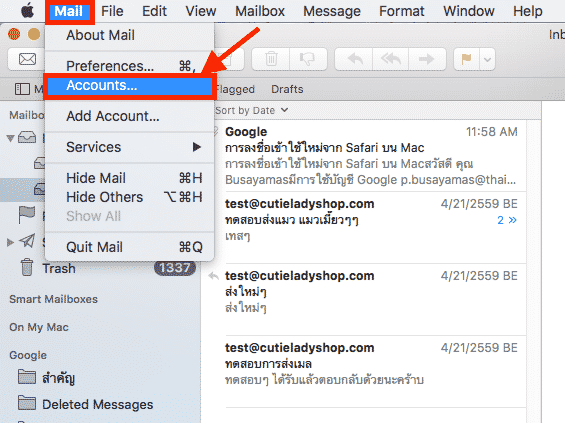The width and height of the screenshot is (565, 423).
Task: Expand the Sent mailbox disclosure triangle
Action: [x=10, y=242]
